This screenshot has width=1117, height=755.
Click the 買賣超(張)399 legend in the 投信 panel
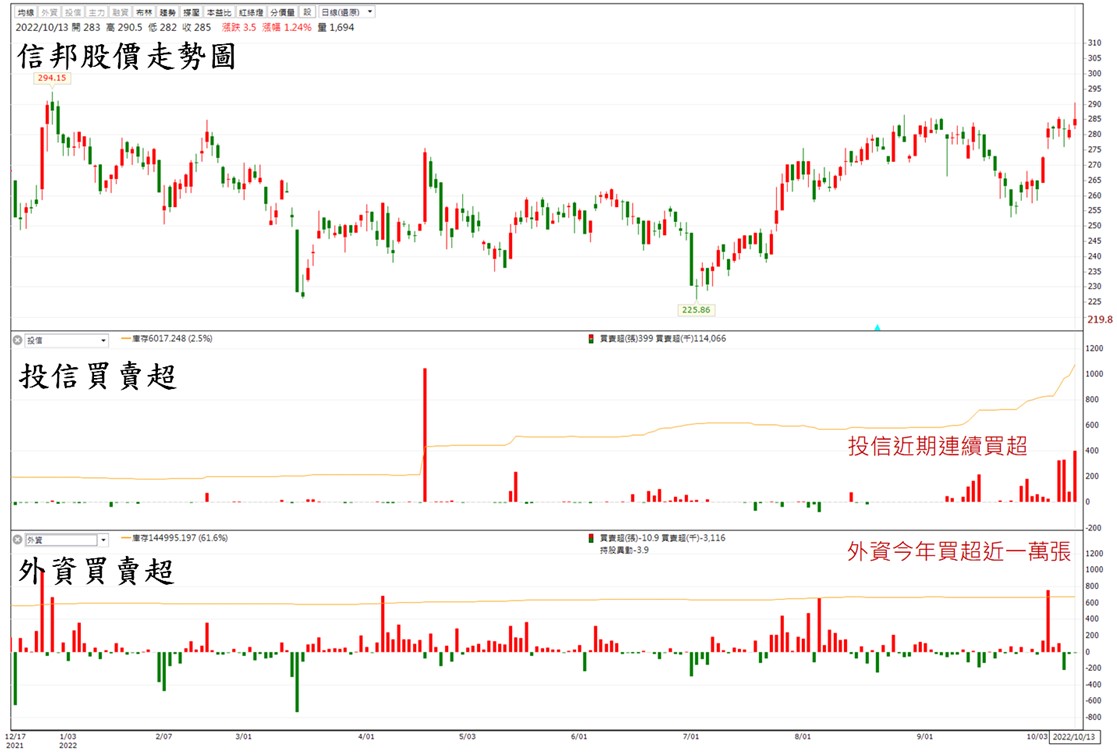point(625,338)
